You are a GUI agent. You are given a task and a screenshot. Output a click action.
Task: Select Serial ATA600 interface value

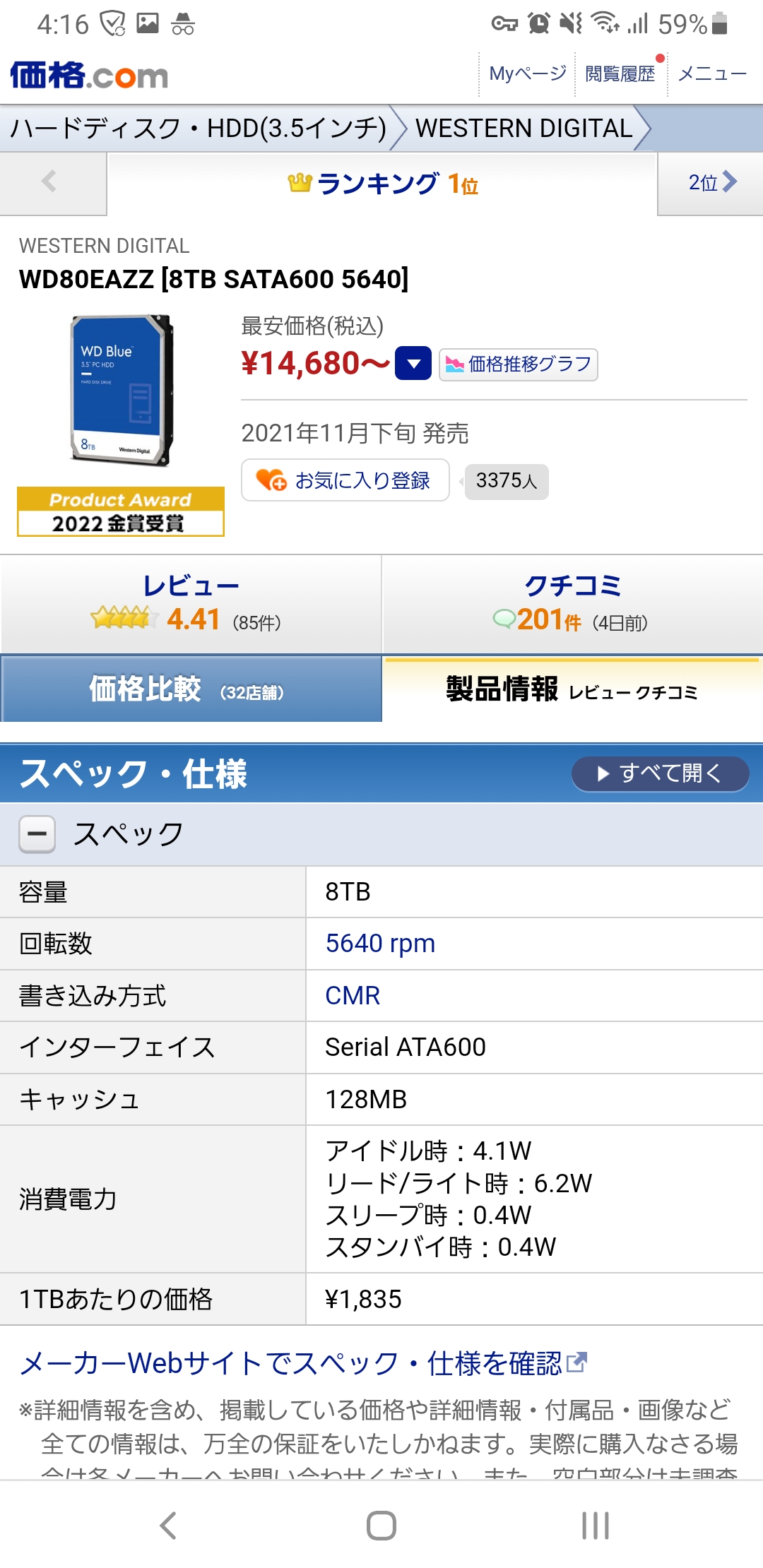click(x=406, y=1047)
